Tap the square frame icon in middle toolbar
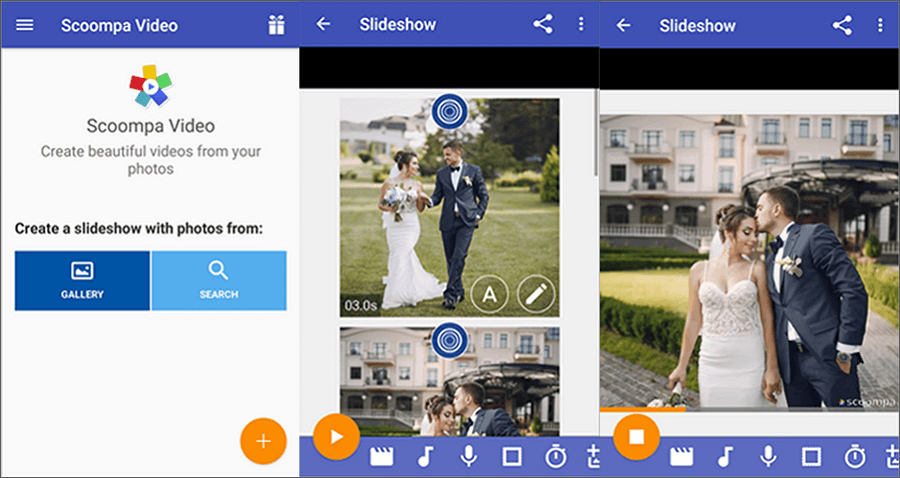This screenshot has width=900, height=478. [x=511, y=457]
